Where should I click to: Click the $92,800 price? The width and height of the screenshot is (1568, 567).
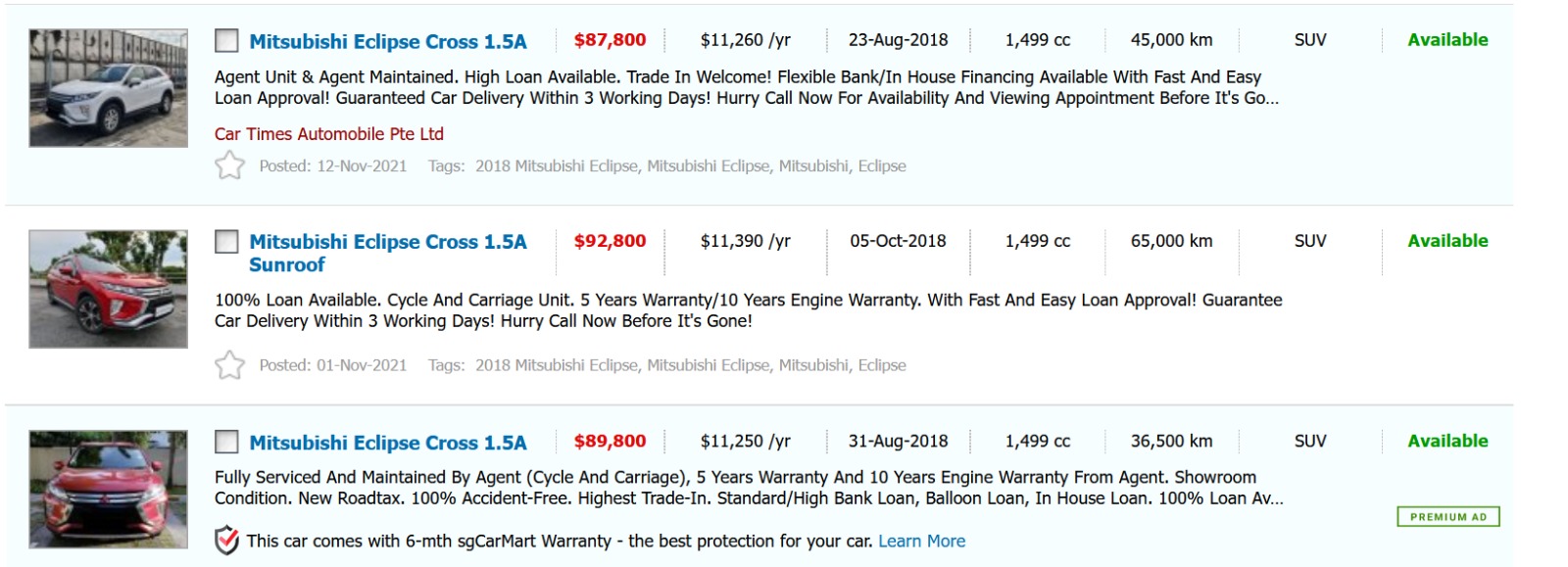610,241
